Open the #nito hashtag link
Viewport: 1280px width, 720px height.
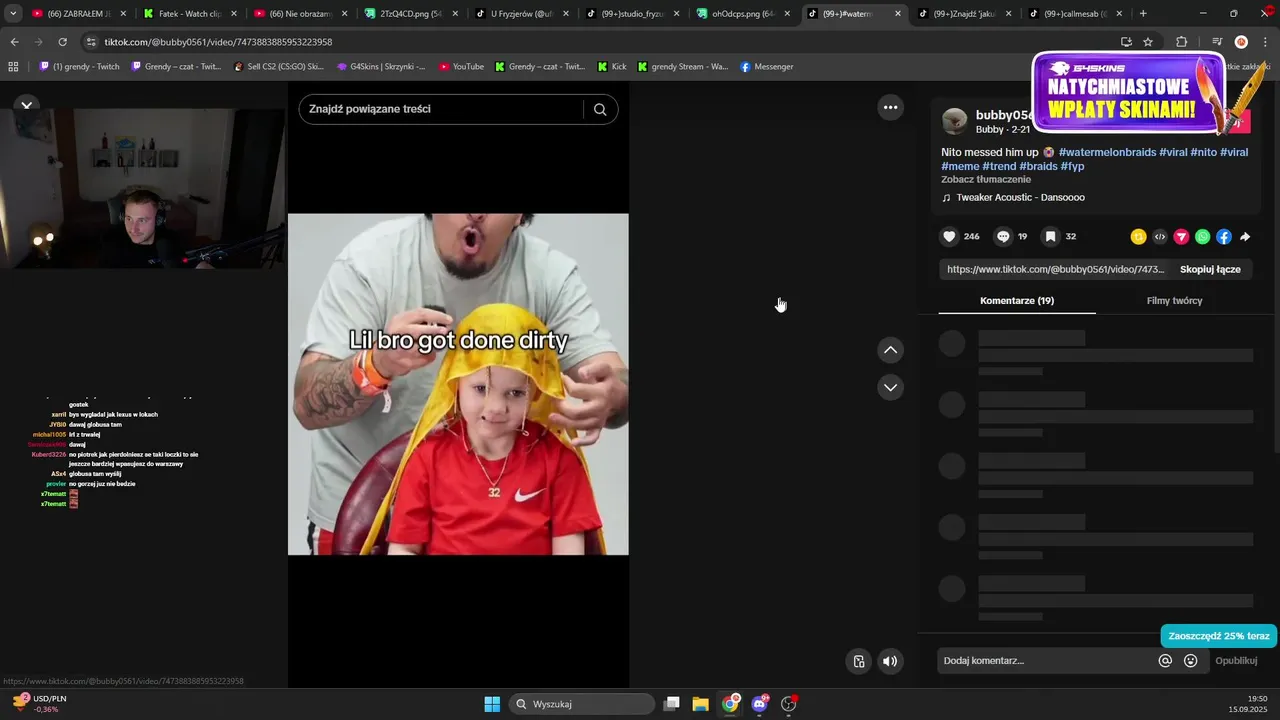1203,152
